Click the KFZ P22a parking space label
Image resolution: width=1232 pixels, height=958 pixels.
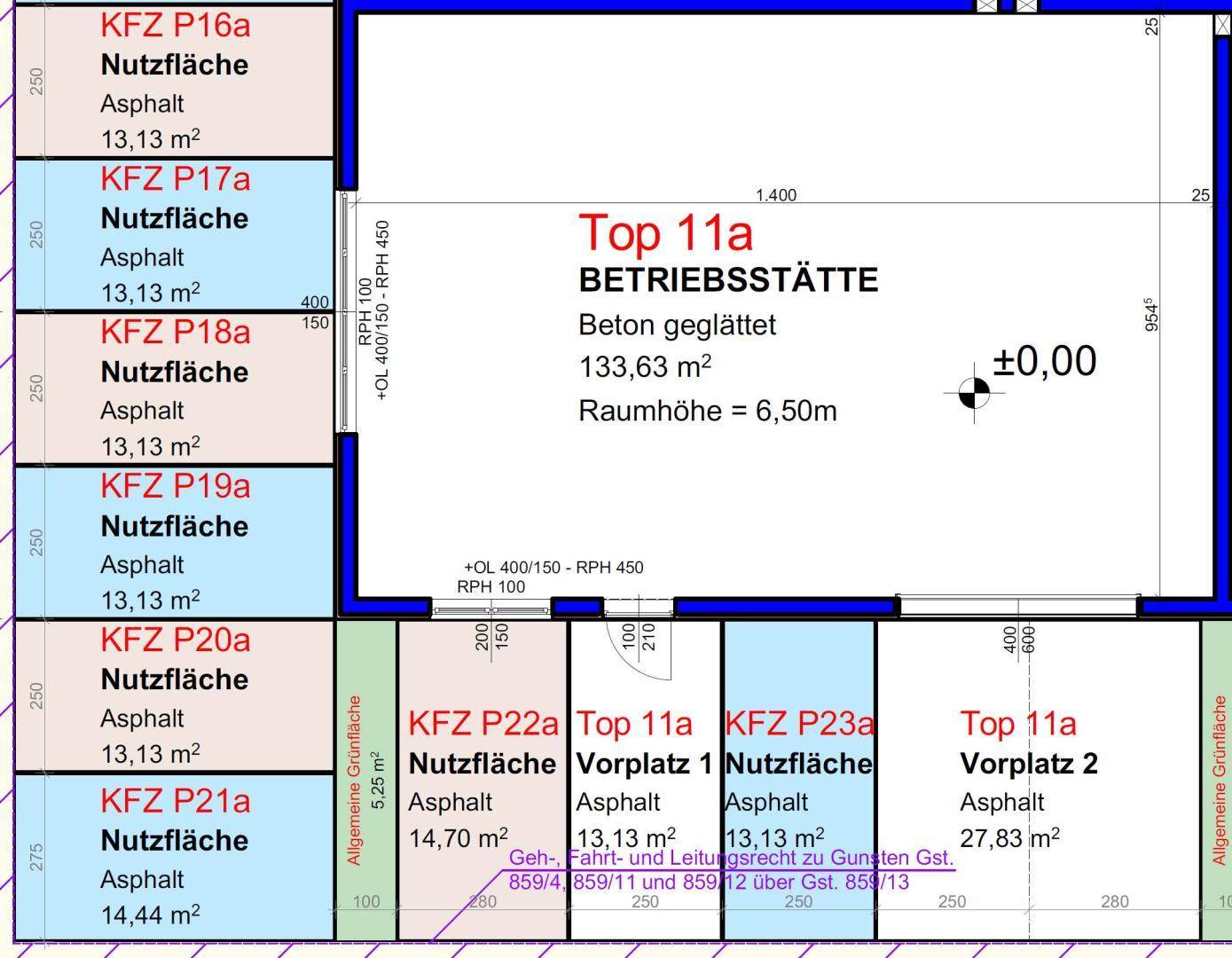tap(483, 724)
